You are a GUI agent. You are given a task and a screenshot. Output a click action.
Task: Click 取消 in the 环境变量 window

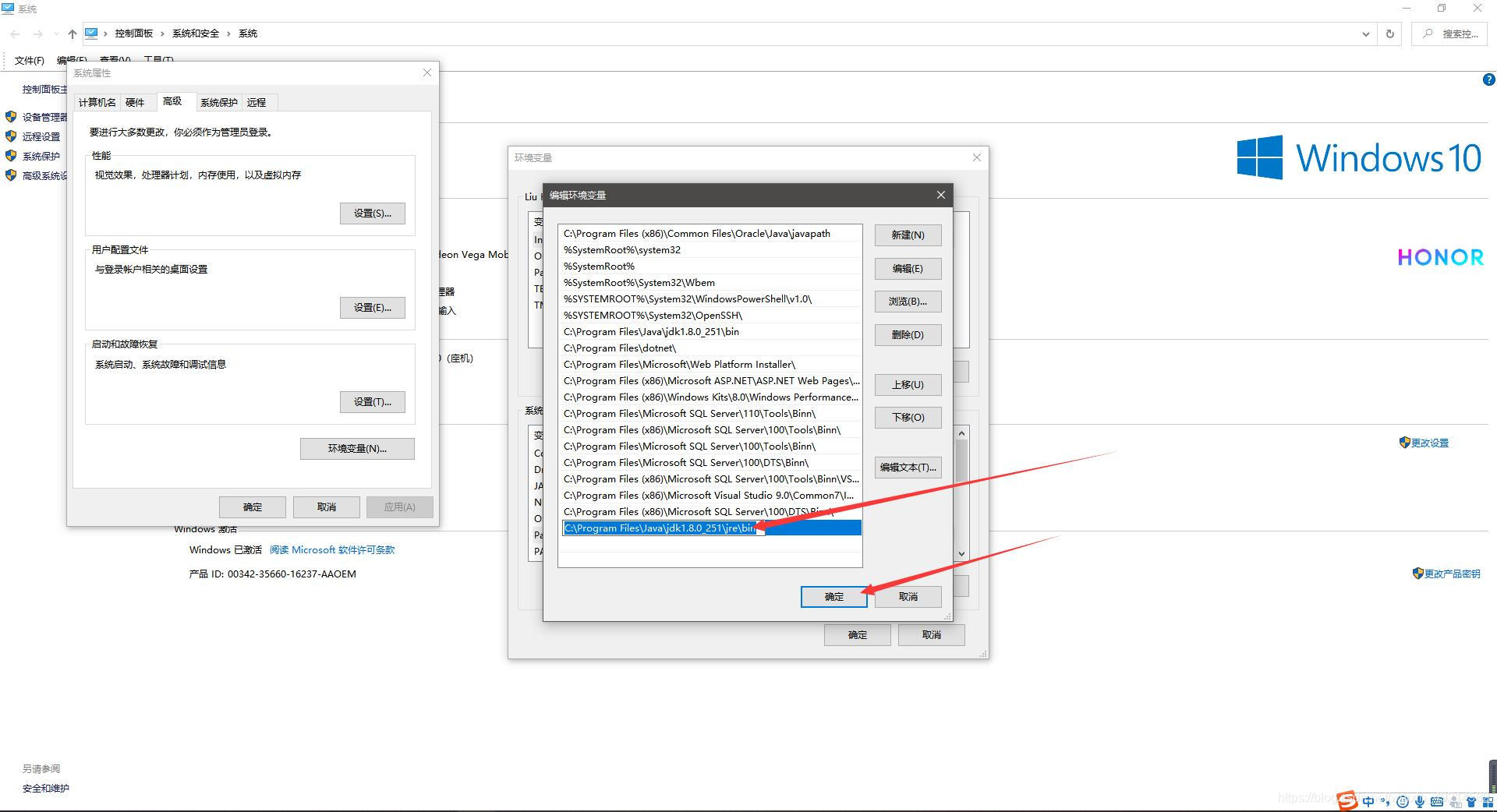(931, 634)
